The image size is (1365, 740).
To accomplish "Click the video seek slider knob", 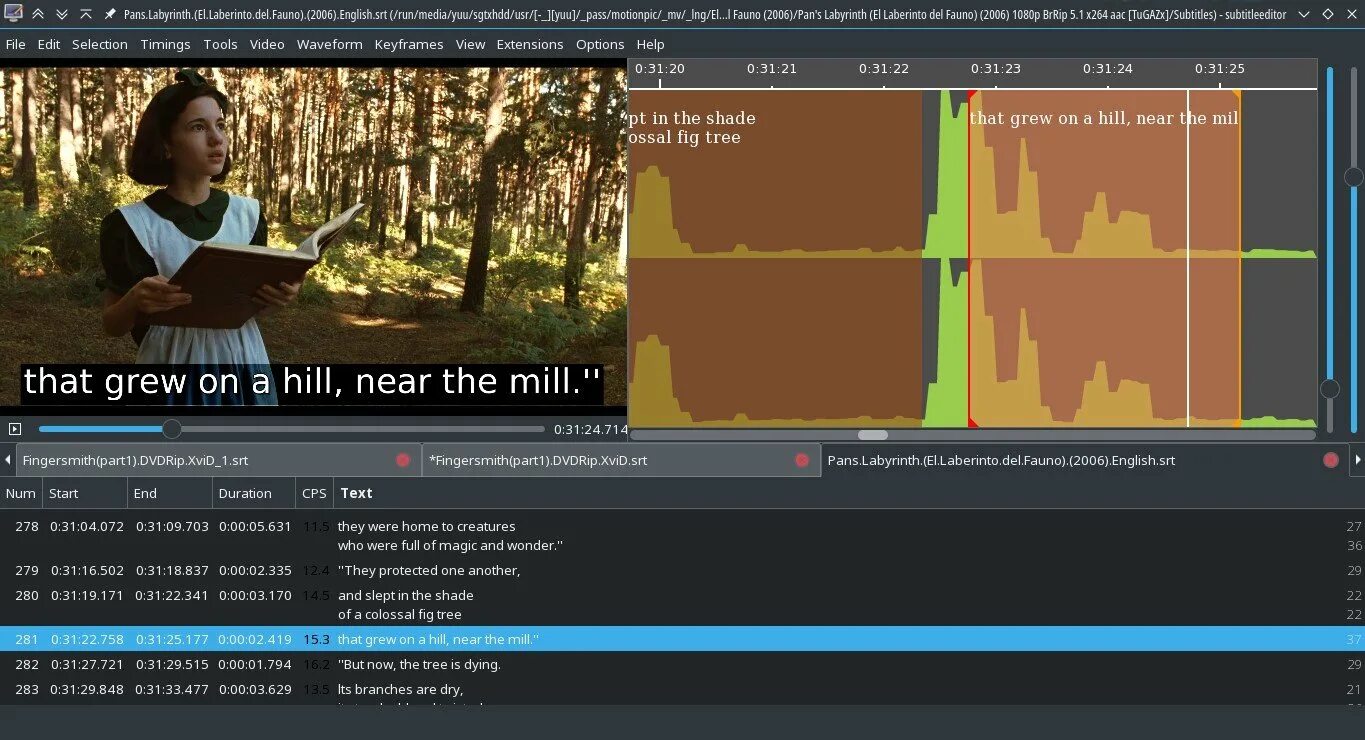I will coord(172,429).
